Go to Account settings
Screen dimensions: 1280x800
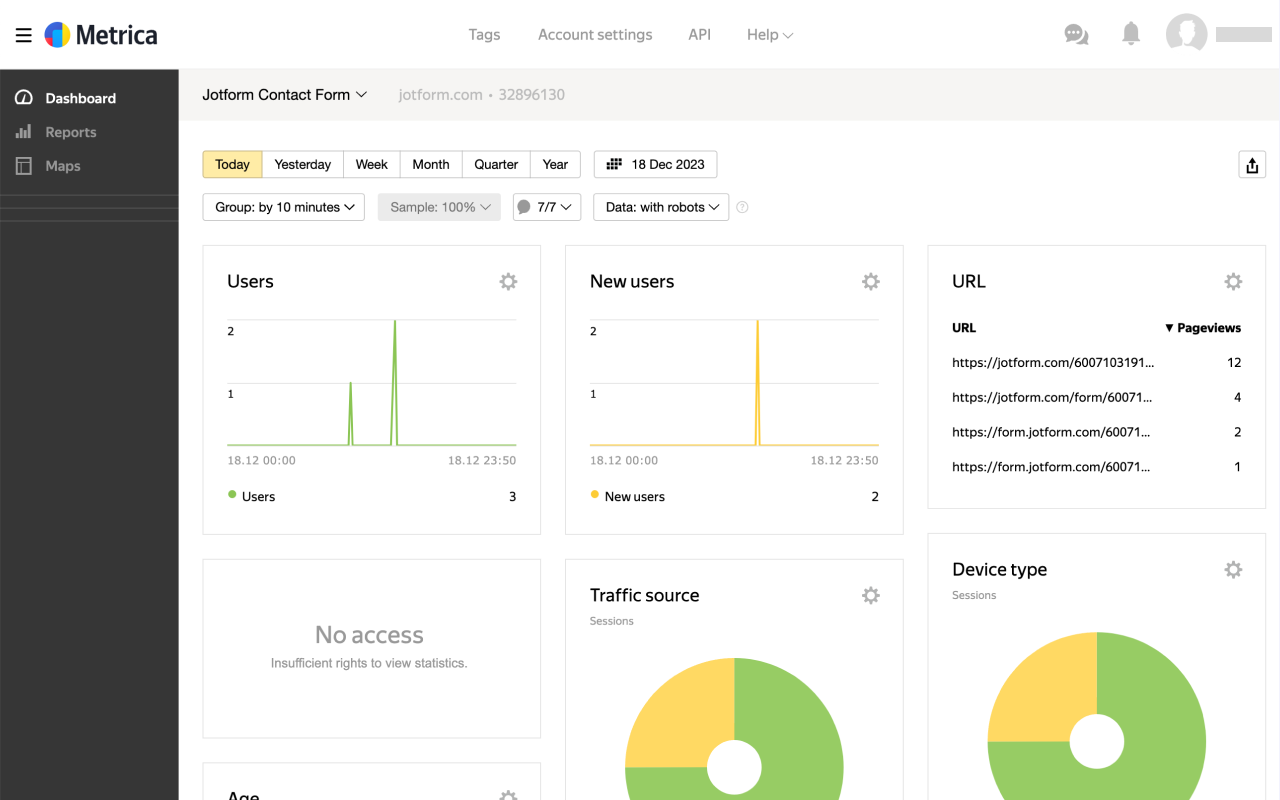click(595, 34)
